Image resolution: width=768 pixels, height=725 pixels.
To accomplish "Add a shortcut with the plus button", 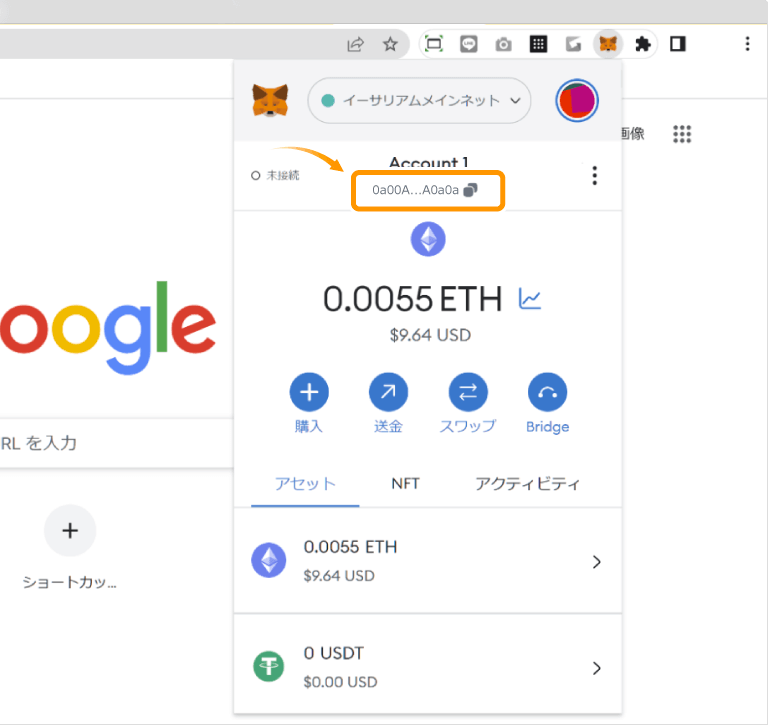I will [70, 531].
